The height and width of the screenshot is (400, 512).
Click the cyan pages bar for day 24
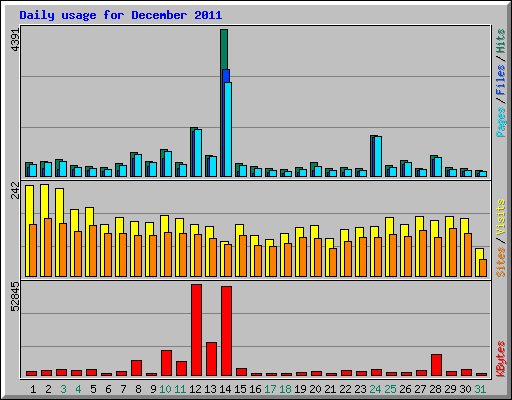[x=378, y=156]
